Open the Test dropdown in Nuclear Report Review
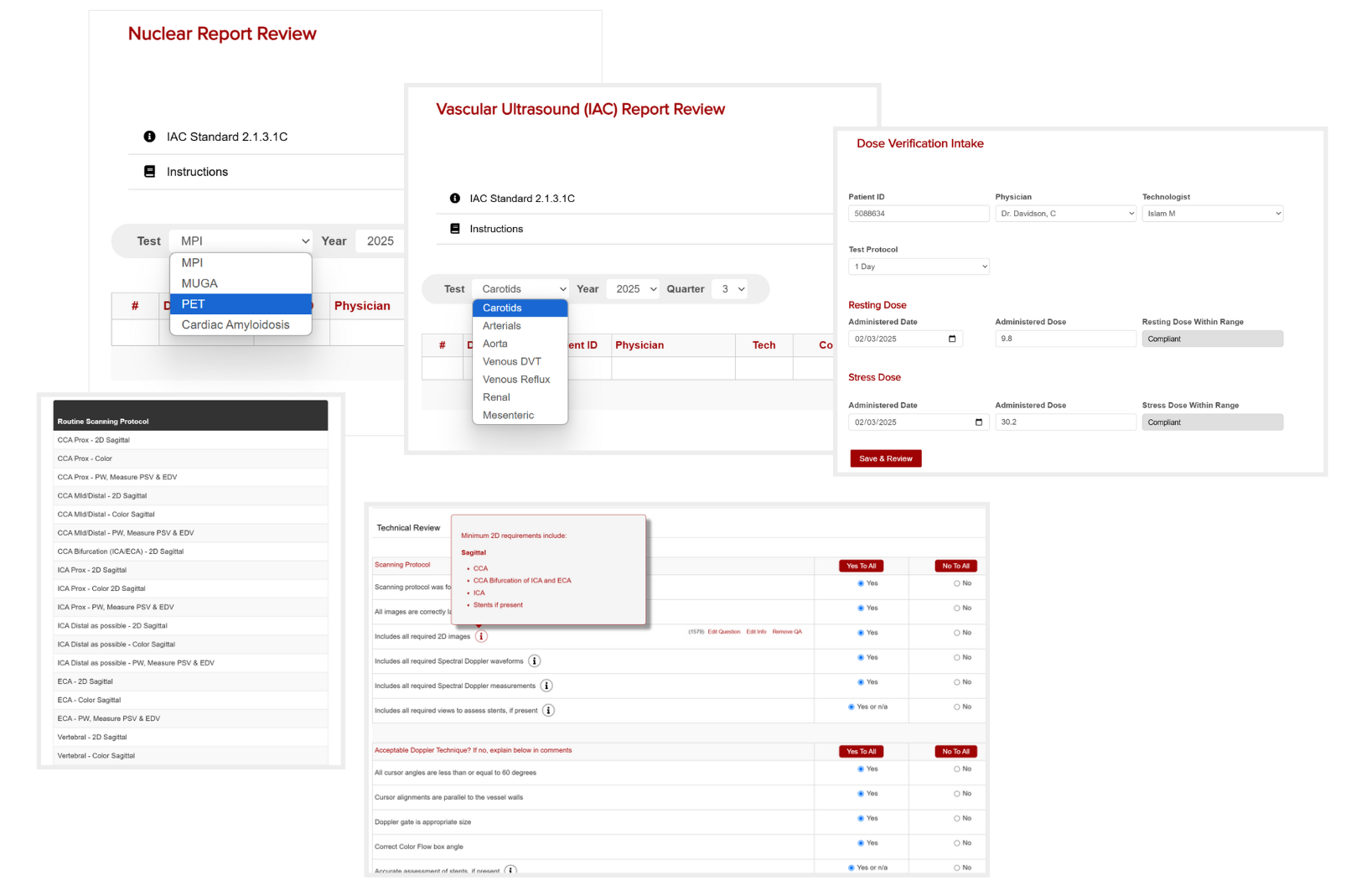Screen dimensions: 1346x896 tap(241, 241)
